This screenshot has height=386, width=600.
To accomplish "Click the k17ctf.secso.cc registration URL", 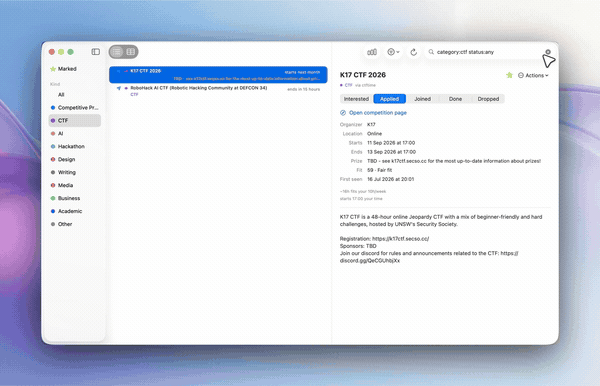I will pos(401,239).
